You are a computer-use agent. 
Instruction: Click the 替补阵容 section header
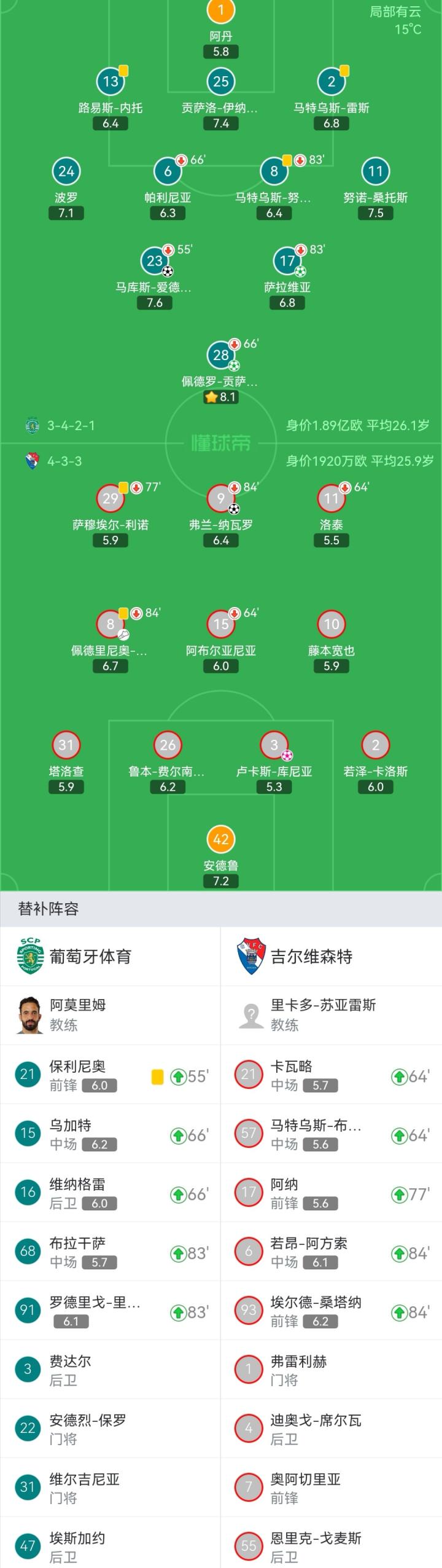(x=49, y=909)
